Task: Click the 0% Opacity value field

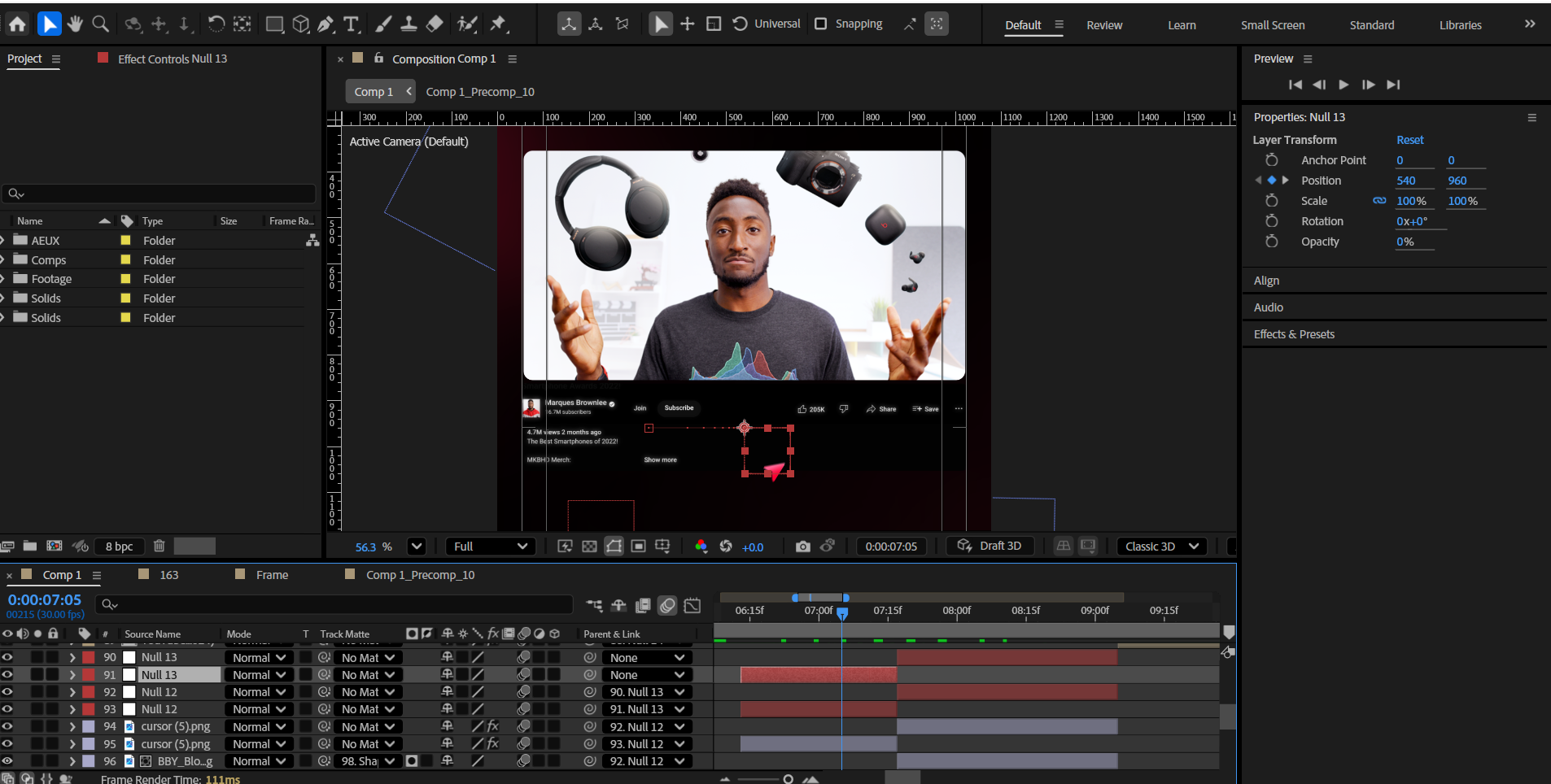Action: (x=1405, y=242)
